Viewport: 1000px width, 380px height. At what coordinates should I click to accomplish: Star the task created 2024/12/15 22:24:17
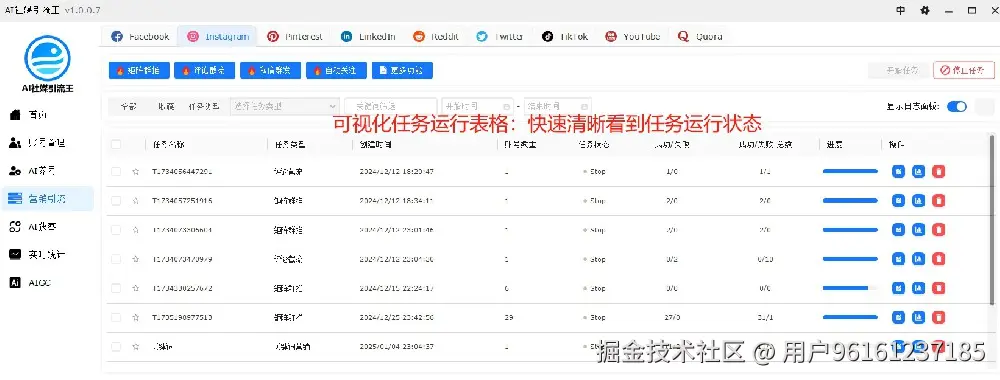coord(135,288)
